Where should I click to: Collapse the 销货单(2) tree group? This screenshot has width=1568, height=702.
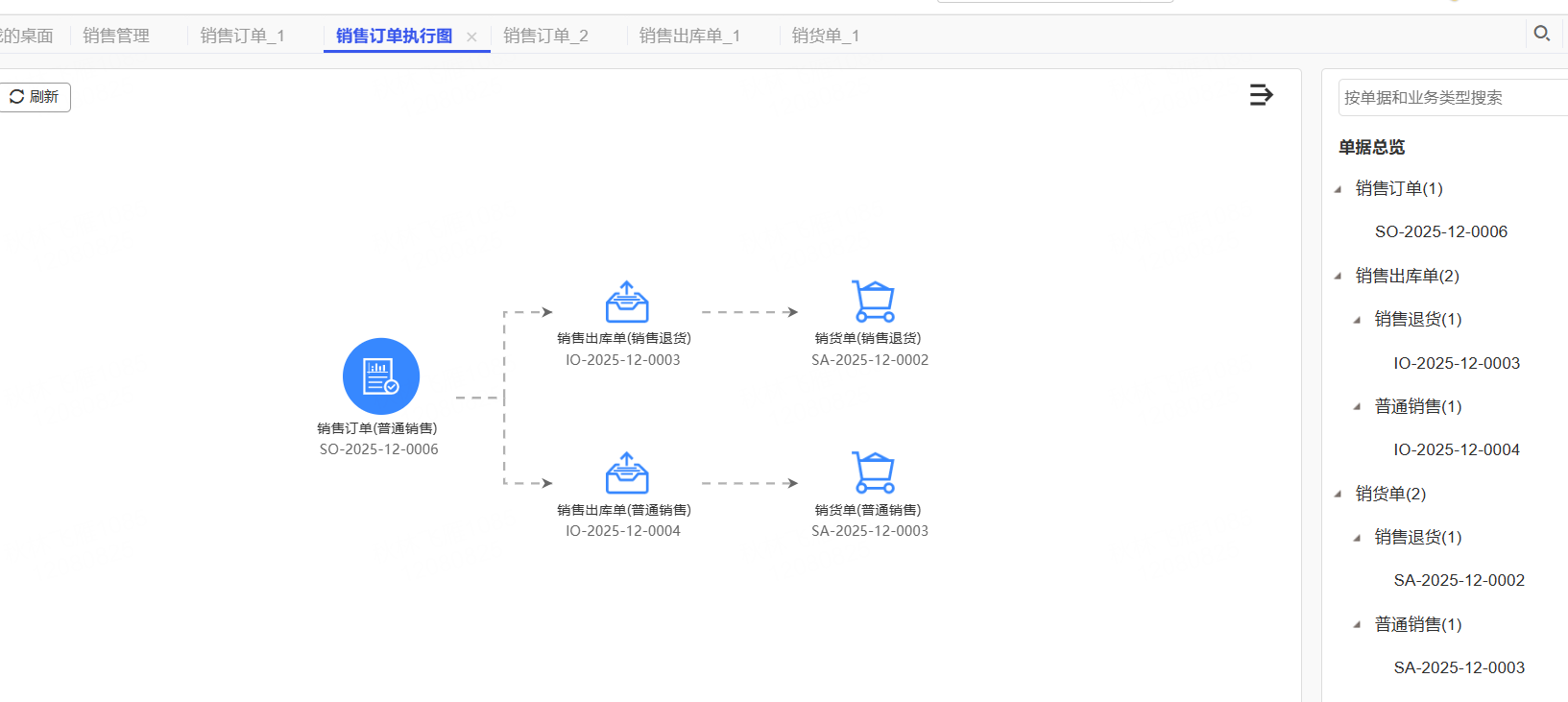pyautogui.click(x=1339, y=495)
